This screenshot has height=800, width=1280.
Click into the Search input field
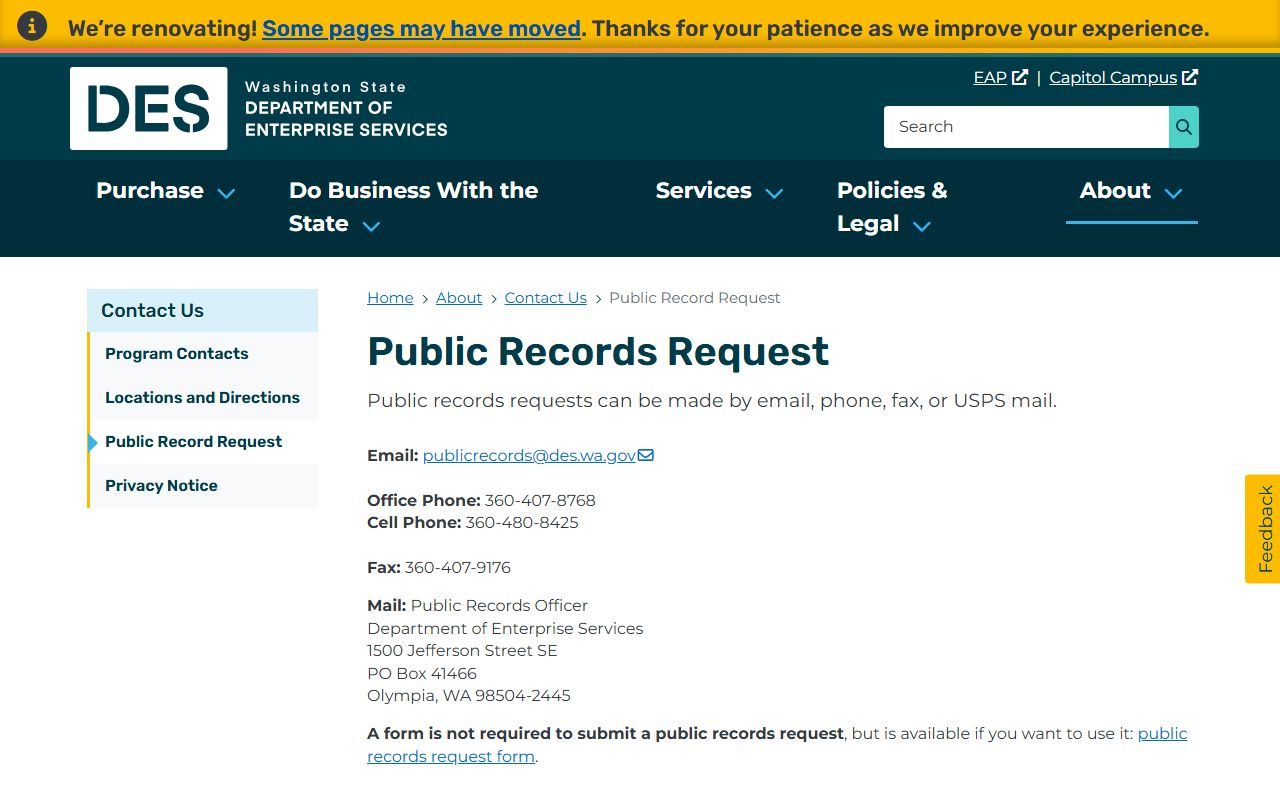click(x=1026, y=127)
